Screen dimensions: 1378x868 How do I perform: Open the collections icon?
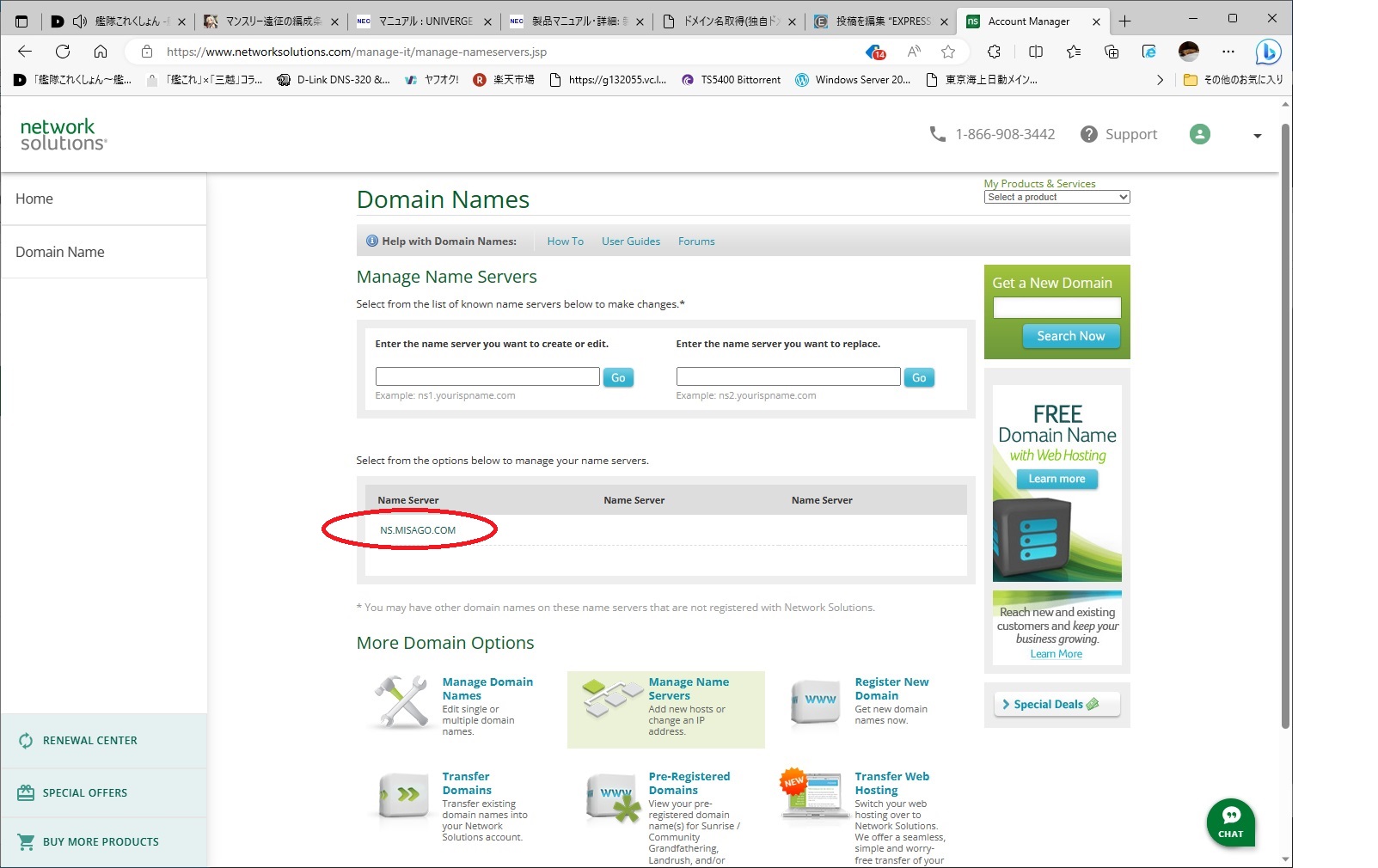pyautogui.click(x=1112, y=52)
